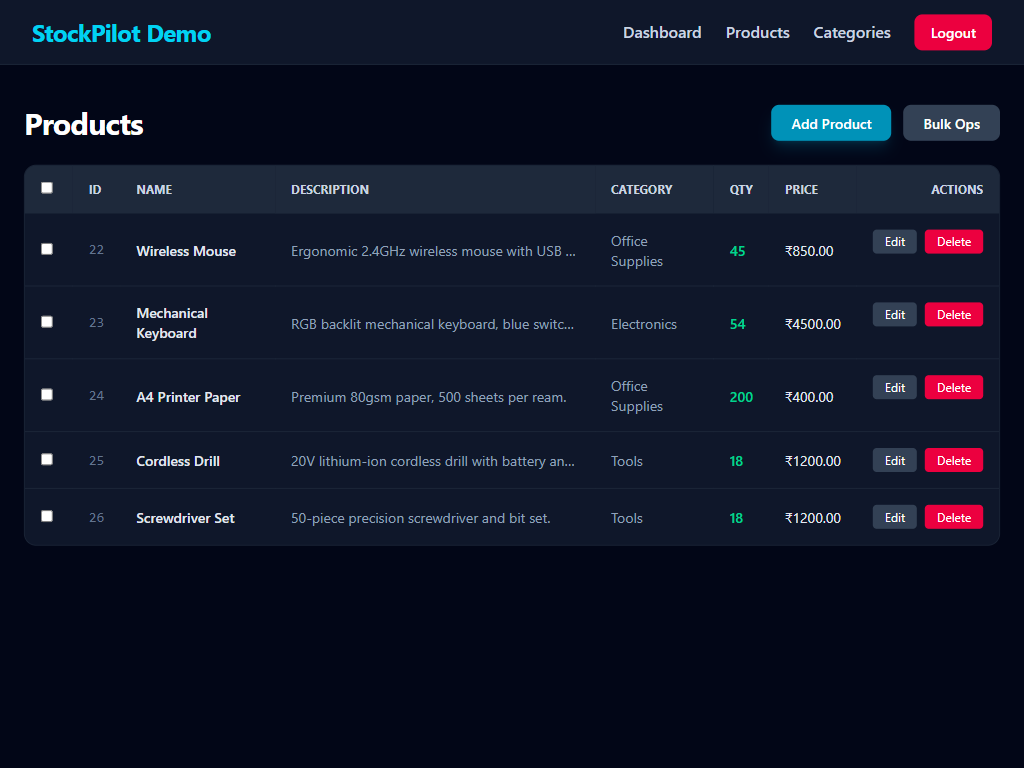The height and width of the screenshot is (768, 1024).
Task: Click the ACTIONS column header
Action: point(957,189)
